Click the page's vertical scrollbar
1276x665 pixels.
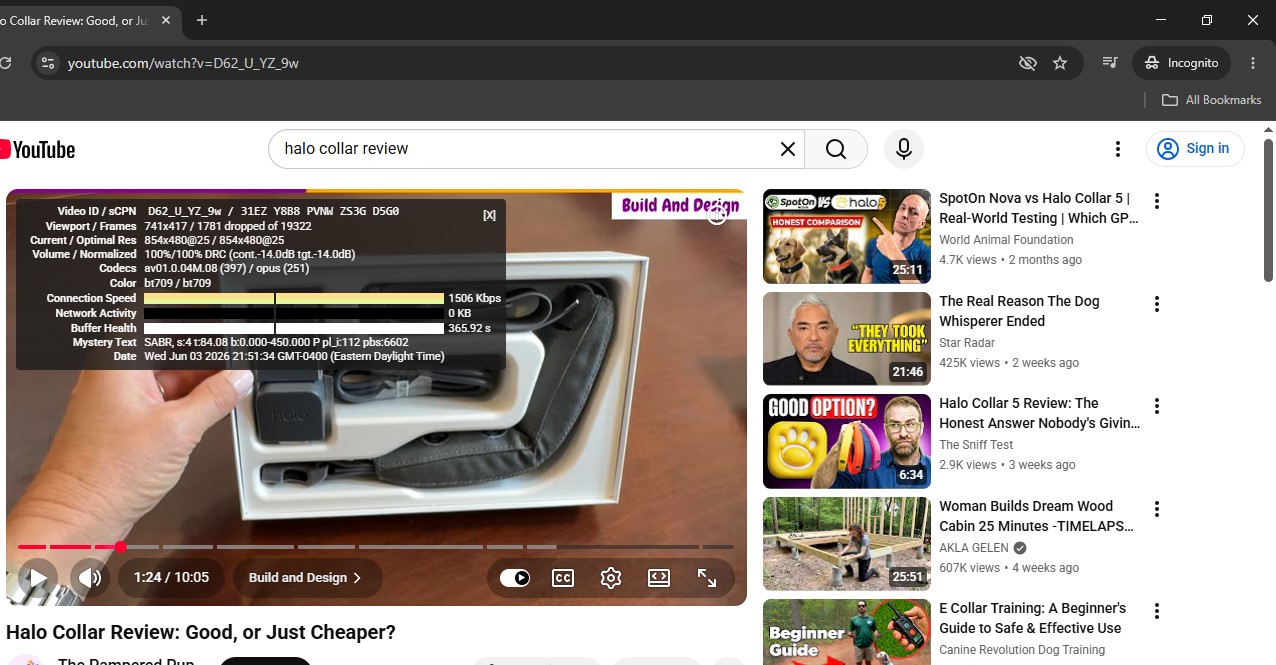(1268, 210)
